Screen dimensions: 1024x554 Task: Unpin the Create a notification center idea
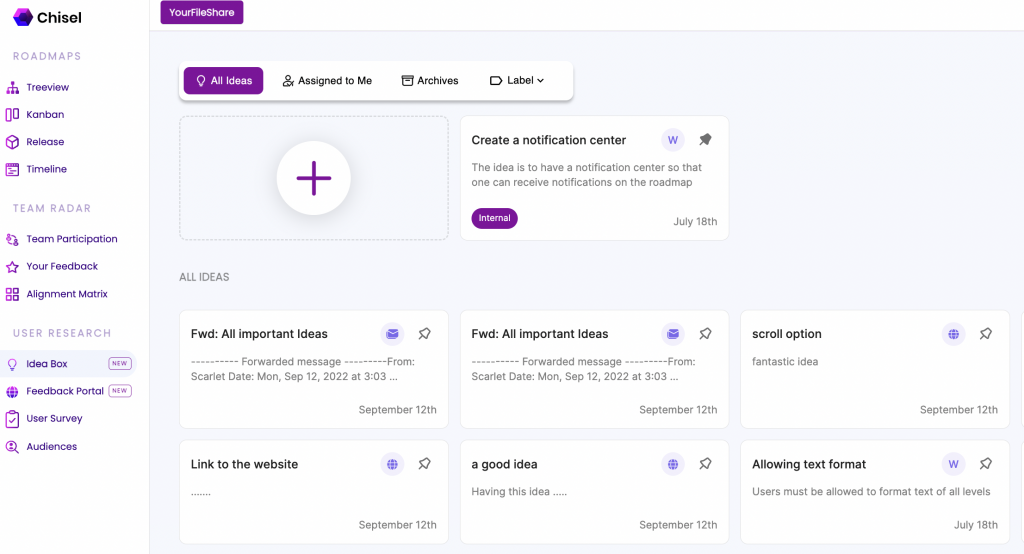pyautogui.click(x=705, y=140)
